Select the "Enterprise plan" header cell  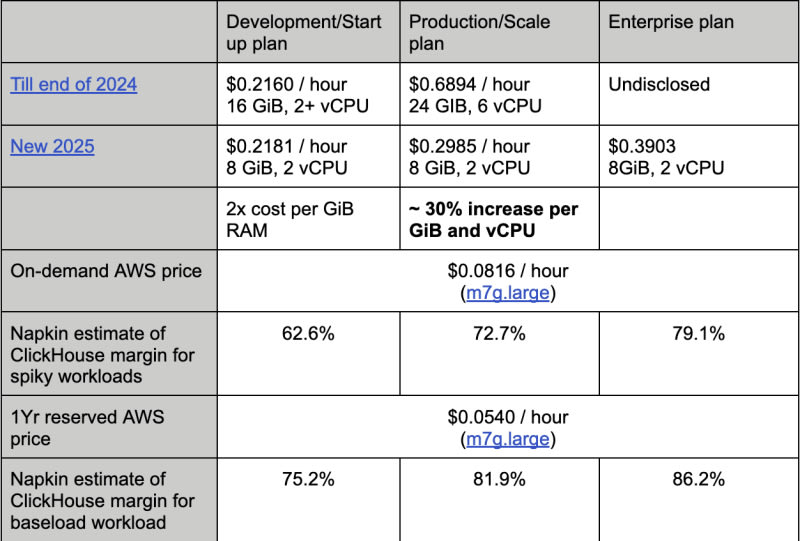(x=669, y=22)
